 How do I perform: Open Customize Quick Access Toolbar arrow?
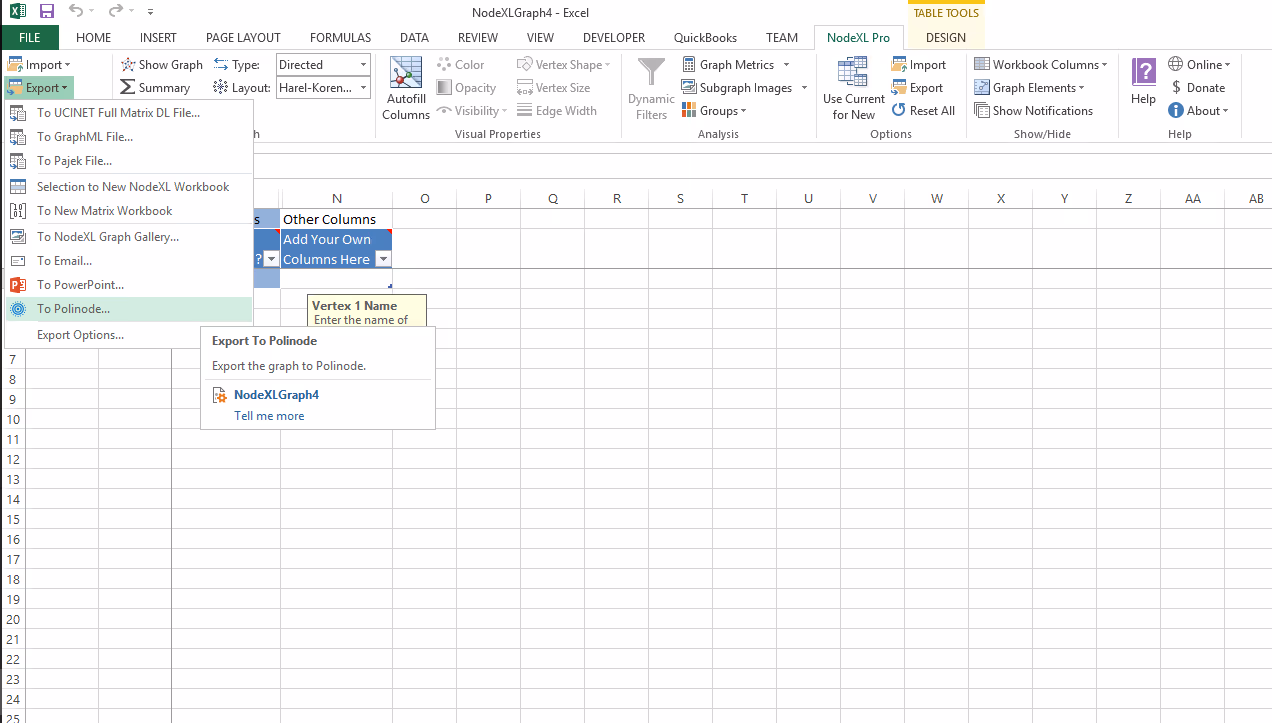pos(150,12)
